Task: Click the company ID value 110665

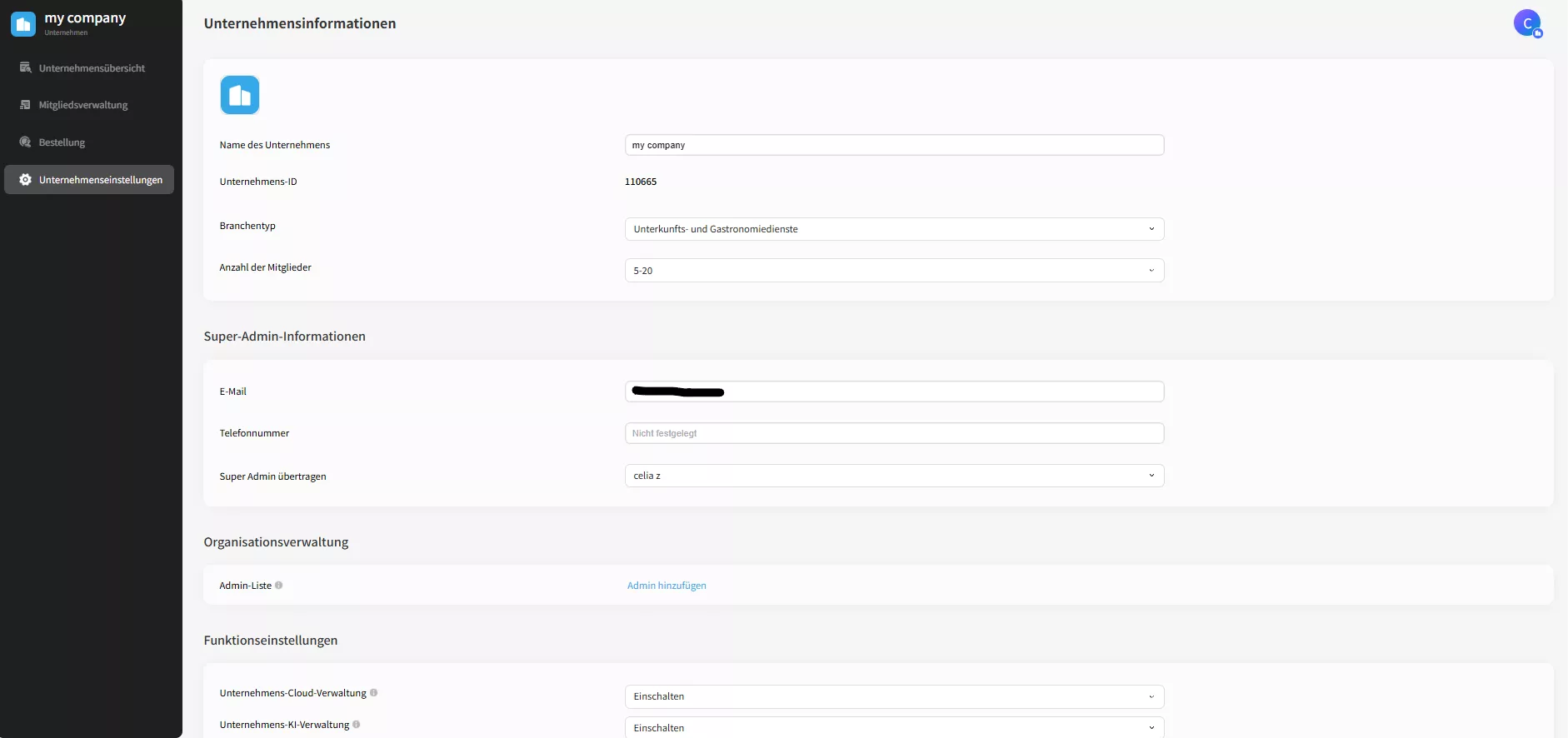Action: (x=641, y=182)
